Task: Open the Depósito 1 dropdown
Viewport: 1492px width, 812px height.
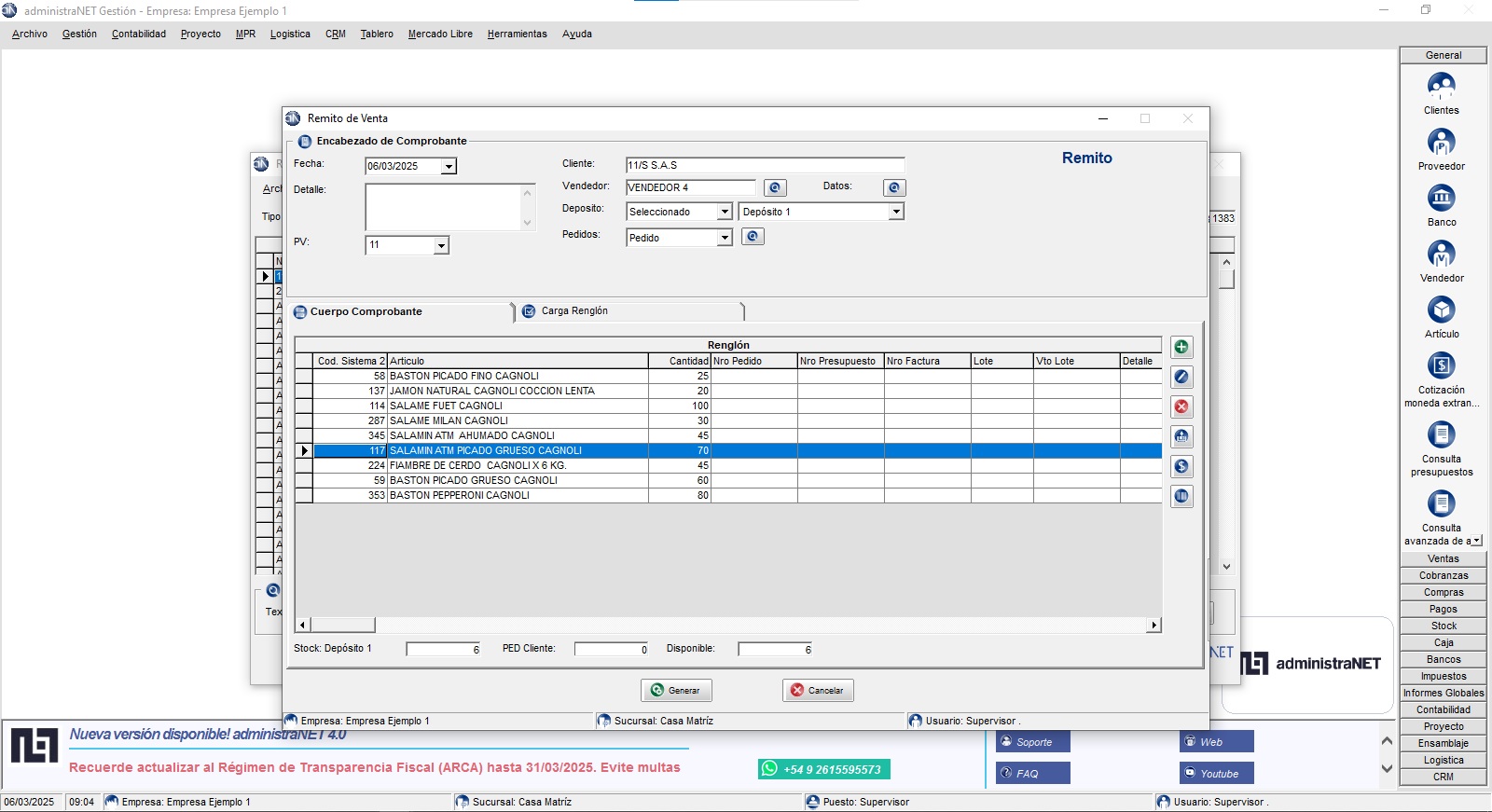Action: pyautogui.click(x=896, y=213)
